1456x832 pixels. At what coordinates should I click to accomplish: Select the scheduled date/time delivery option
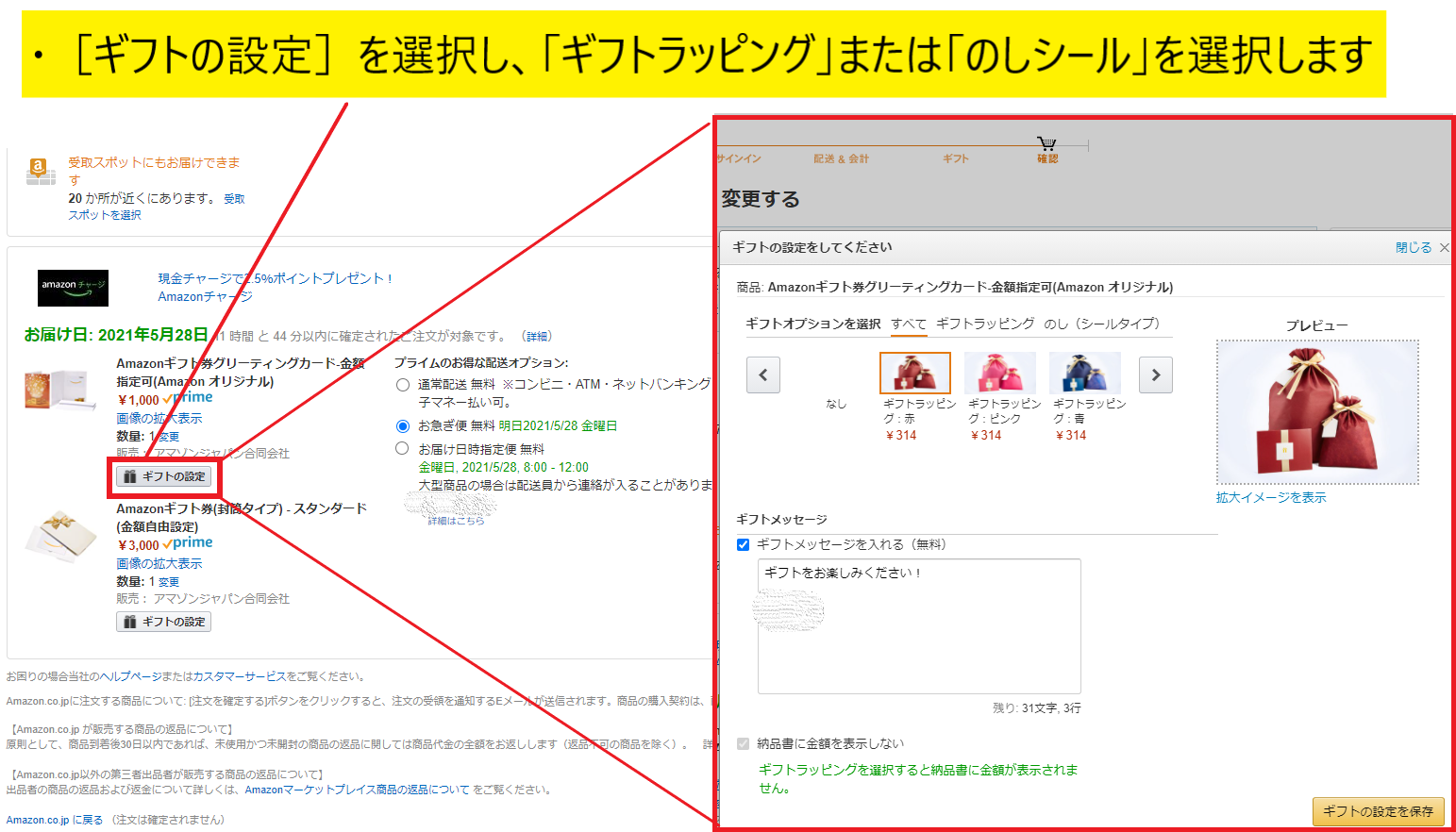point(403,449)
